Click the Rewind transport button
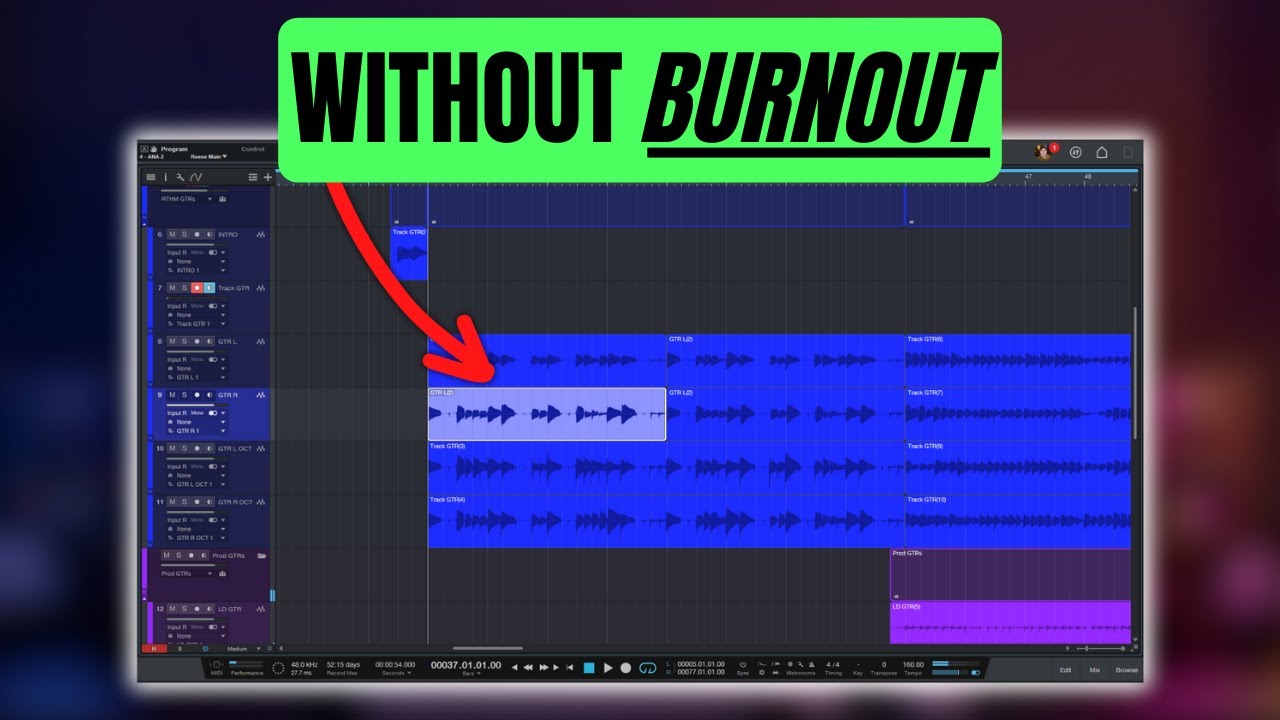Viewport: 1280px width, 720px height. click(x=528, y=667)
